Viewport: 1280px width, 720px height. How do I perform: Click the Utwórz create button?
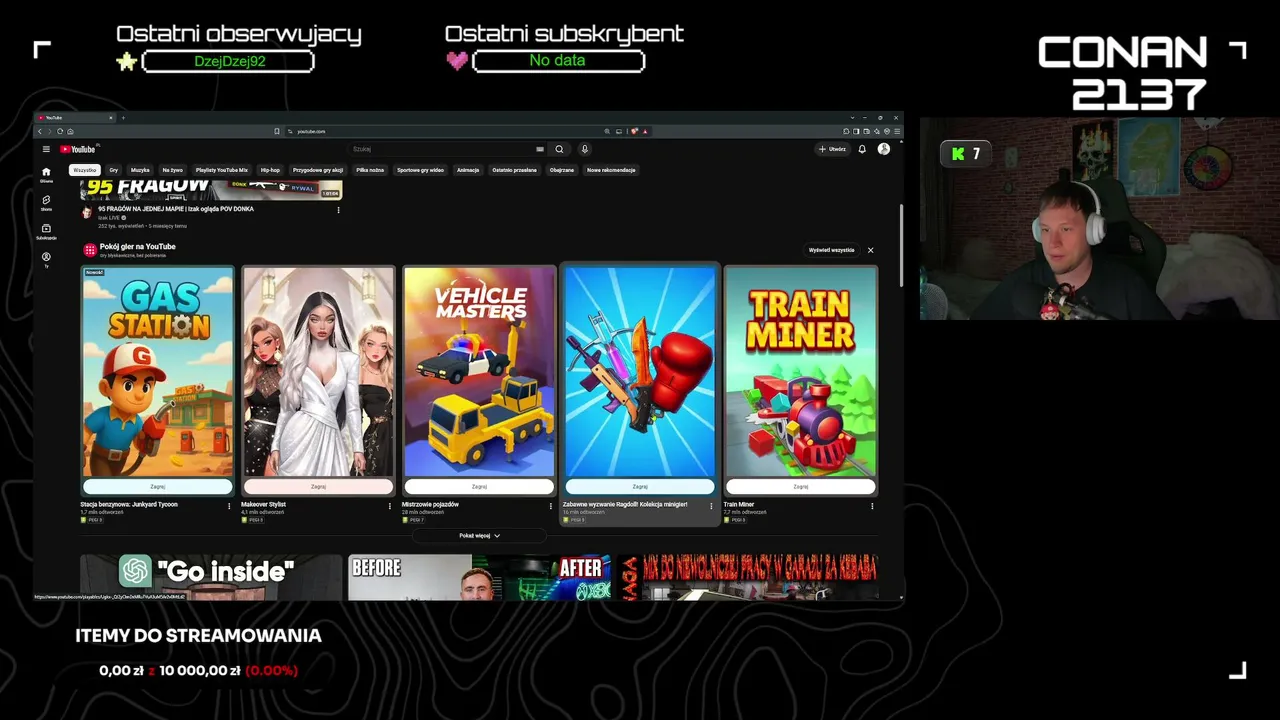[x=832, y=149]
